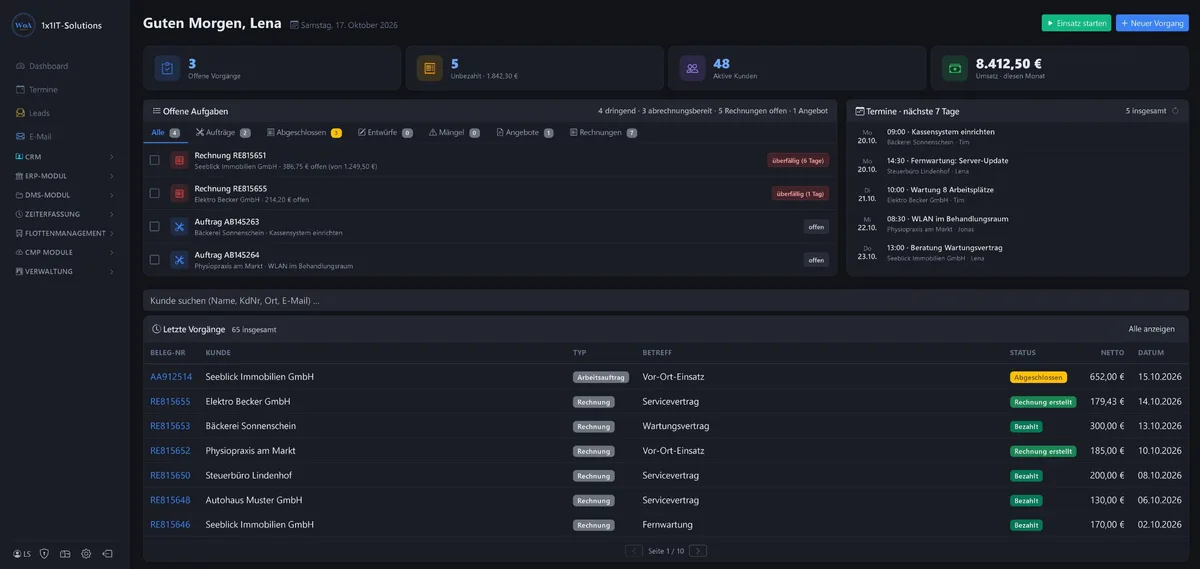Image resolution: width=1200 pixels, height=569 pixels.
Task: Expand the FLOTTENMANAGEMENT sidebar section
Action: point(64,233)
